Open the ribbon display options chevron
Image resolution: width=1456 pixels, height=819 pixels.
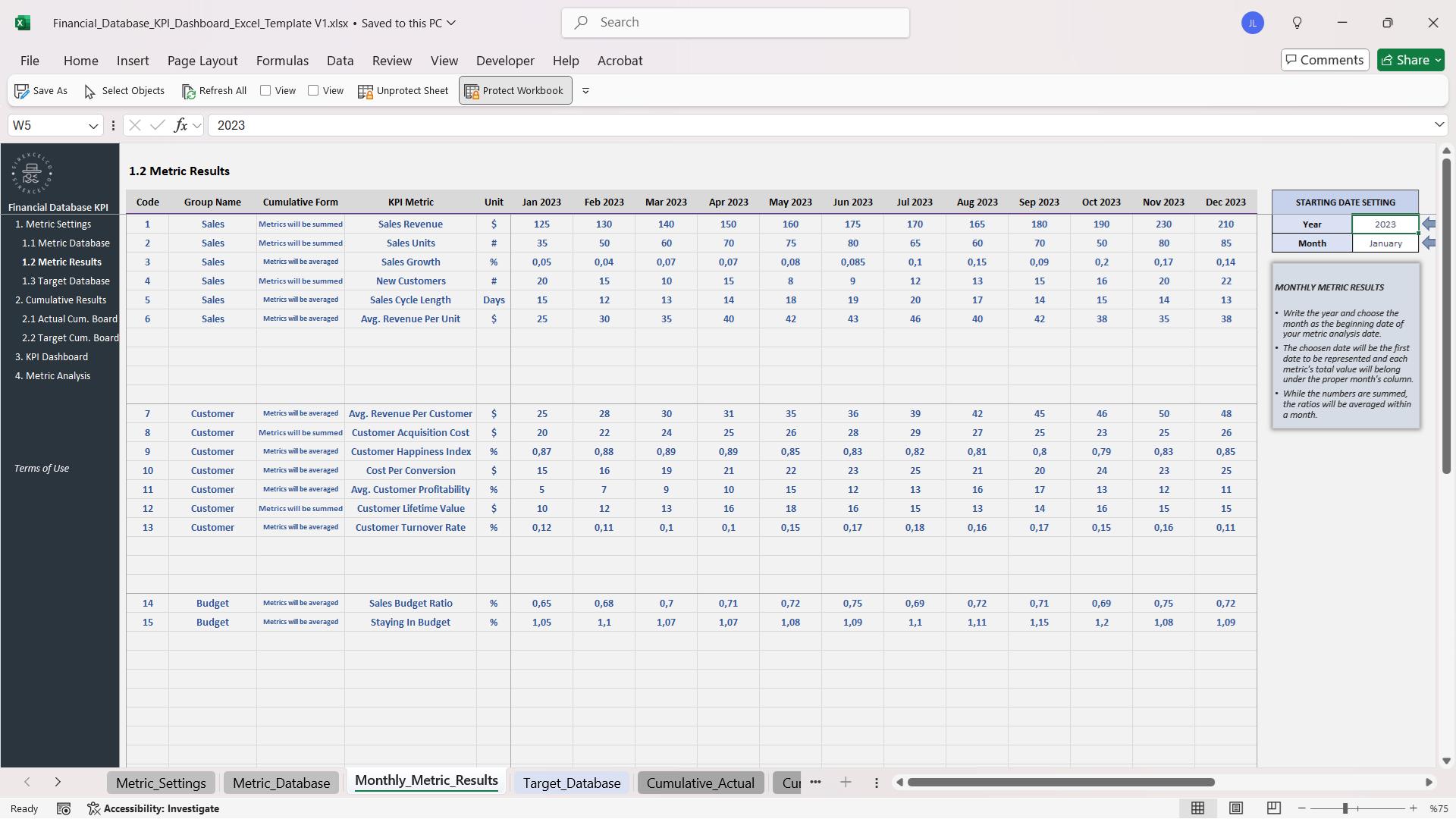click(x=585, y=90)
